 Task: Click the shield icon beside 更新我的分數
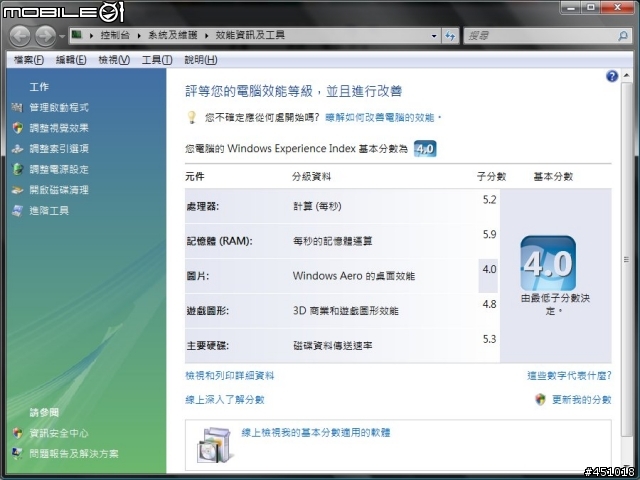click(x=540, y=399)
